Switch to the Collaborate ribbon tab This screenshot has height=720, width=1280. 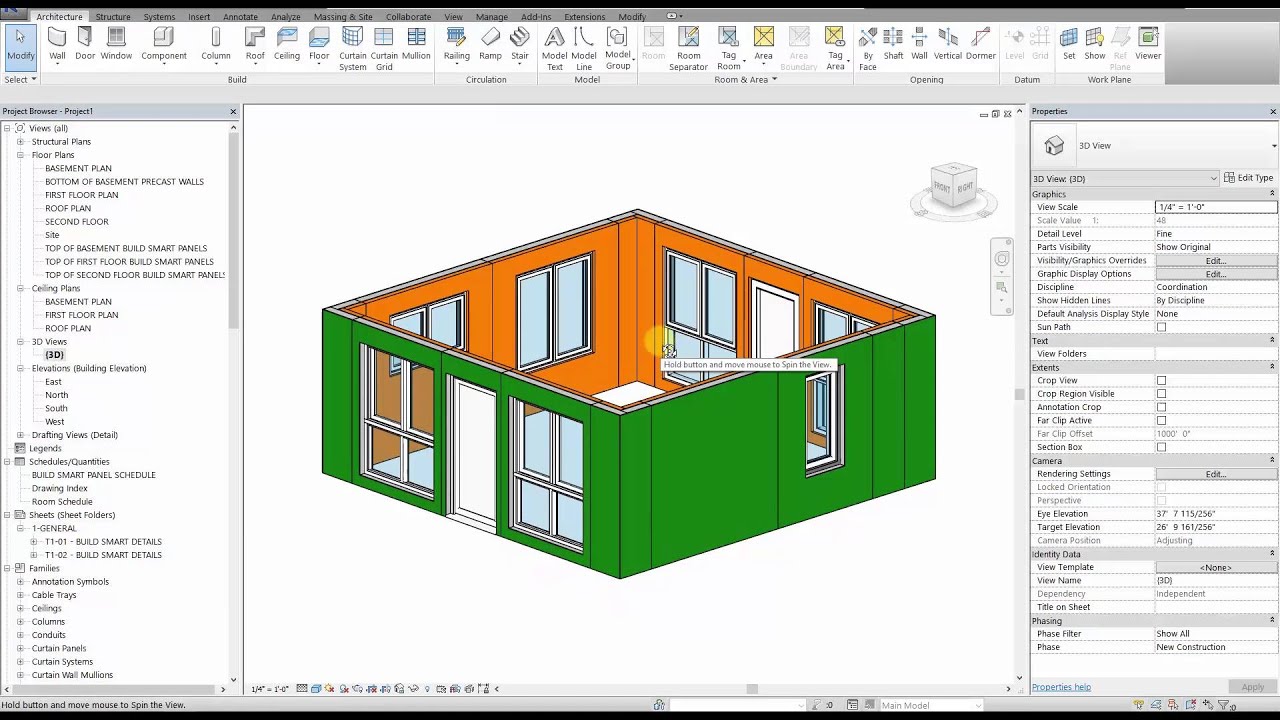click(408, 17)
